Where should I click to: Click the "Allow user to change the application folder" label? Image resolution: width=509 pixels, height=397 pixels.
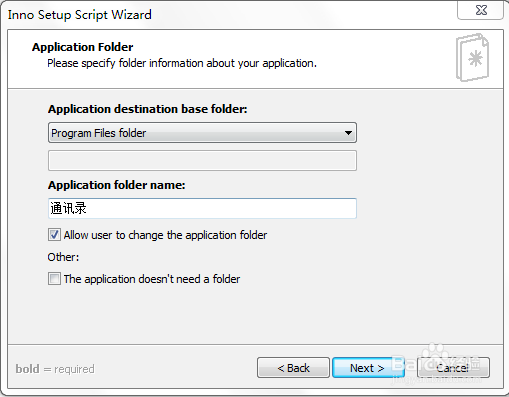point(165,235)
